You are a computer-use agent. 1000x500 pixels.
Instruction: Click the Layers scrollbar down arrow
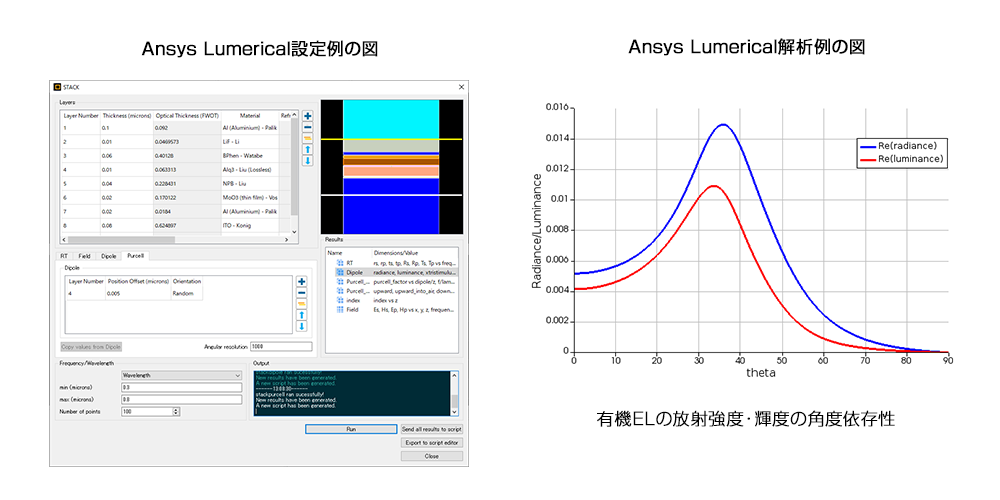[294, 232]
